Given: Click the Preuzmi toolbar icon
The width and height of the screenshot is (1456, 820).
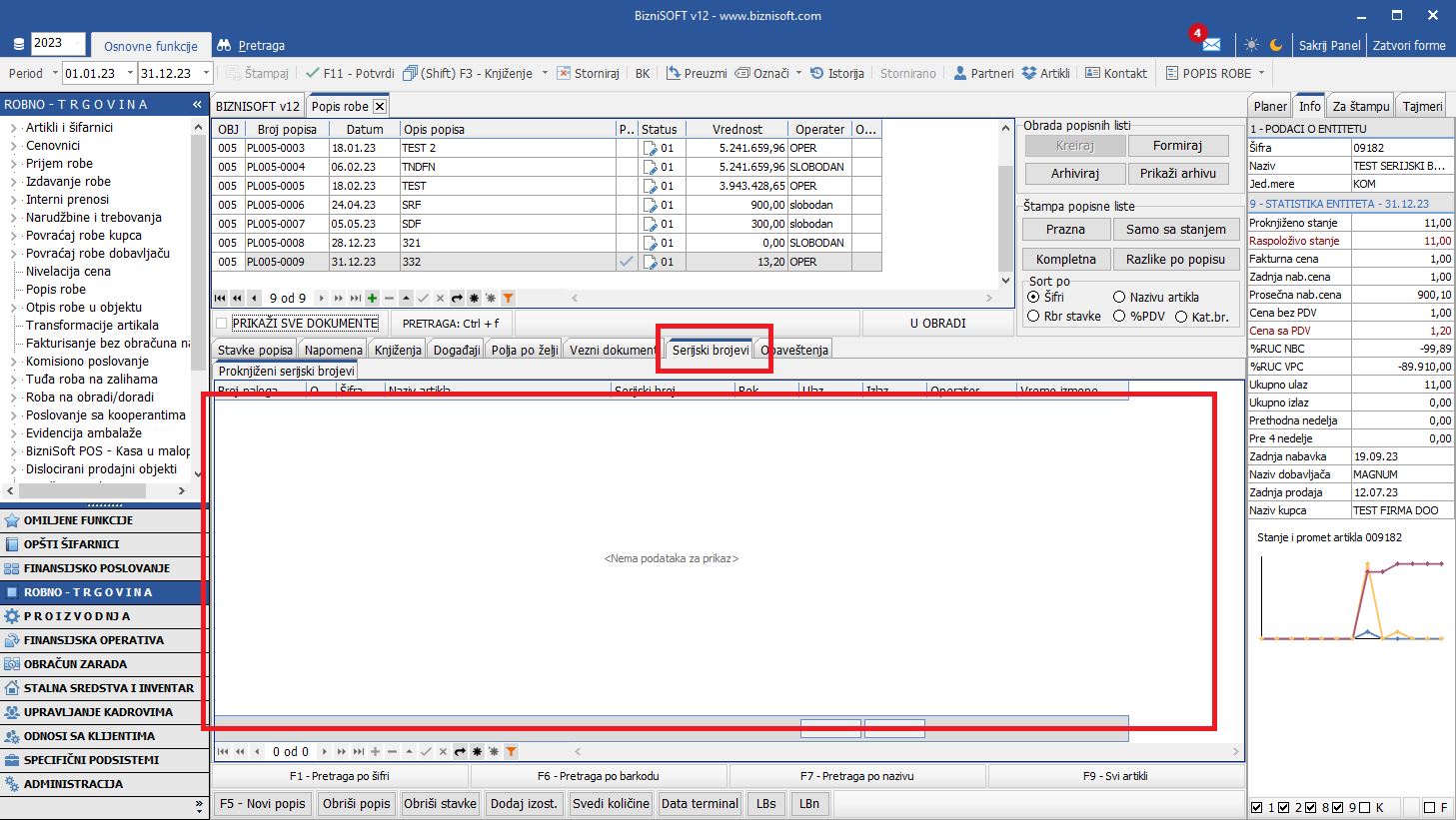Looking at the screenshot, I should point(674,73).
